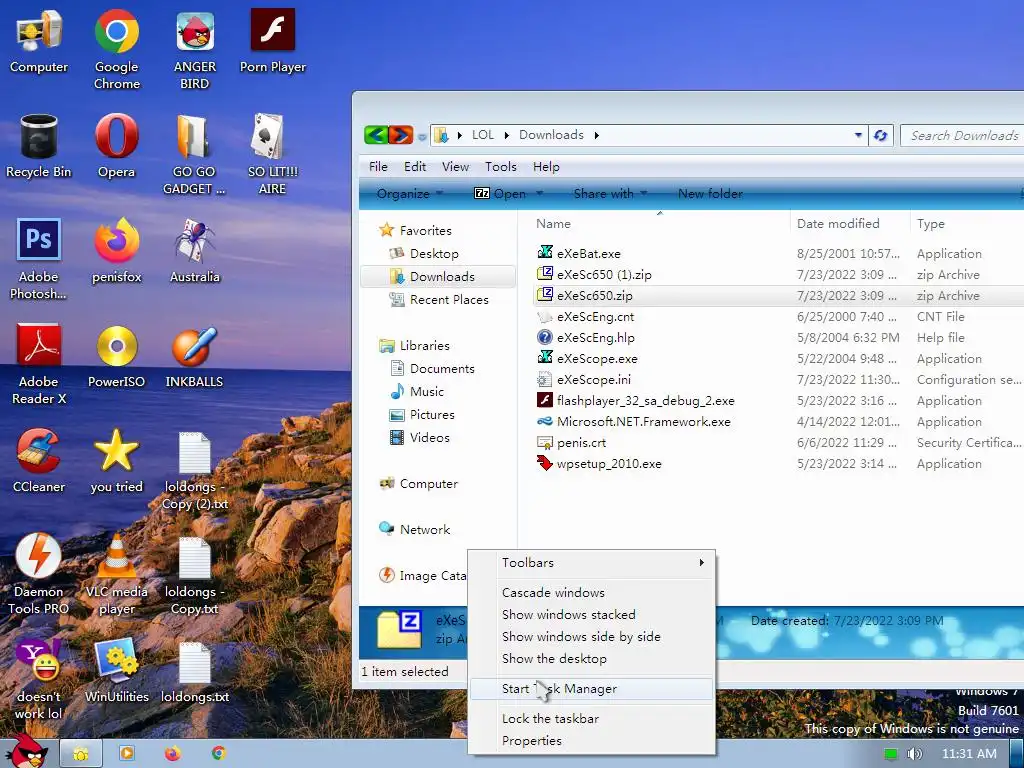Open the Recycle Bin

[39, 146]
